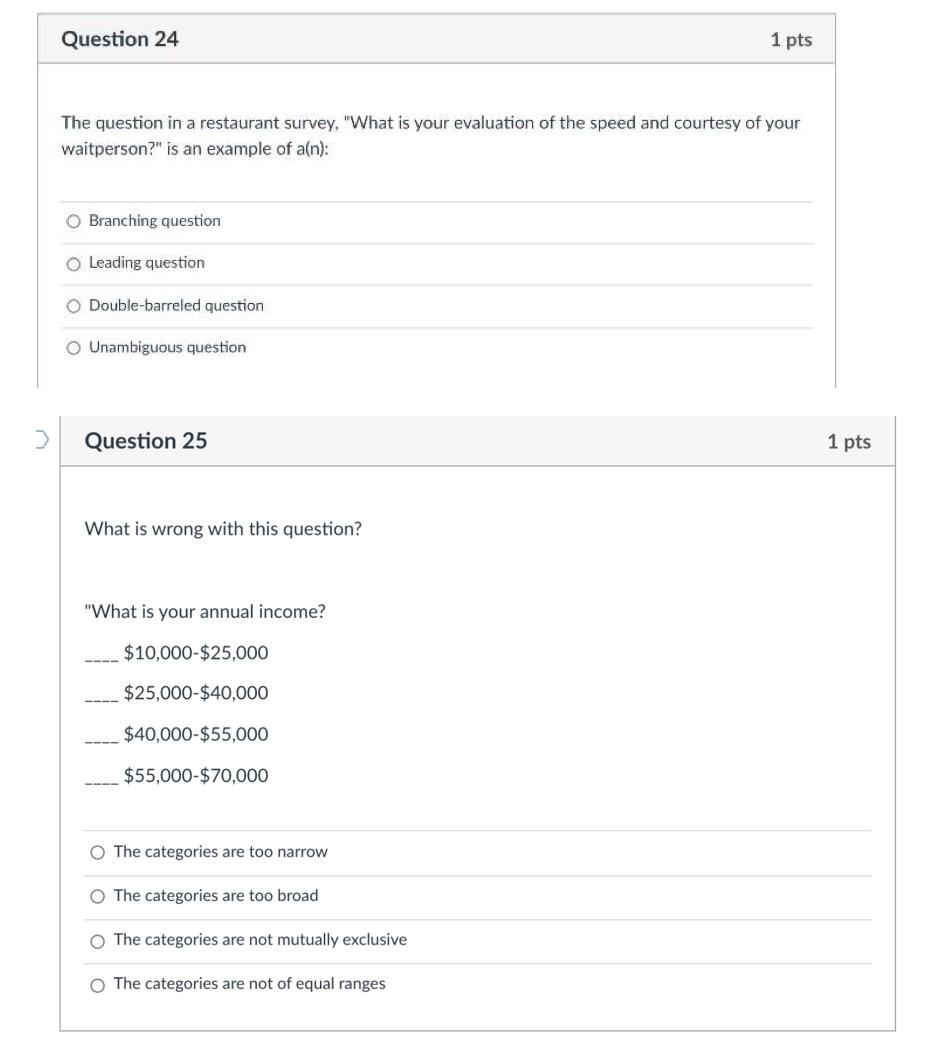This screenshot has width=950, height=1044.
Task: Pick the Unambiguous question choice
Action: coord(73,347)
